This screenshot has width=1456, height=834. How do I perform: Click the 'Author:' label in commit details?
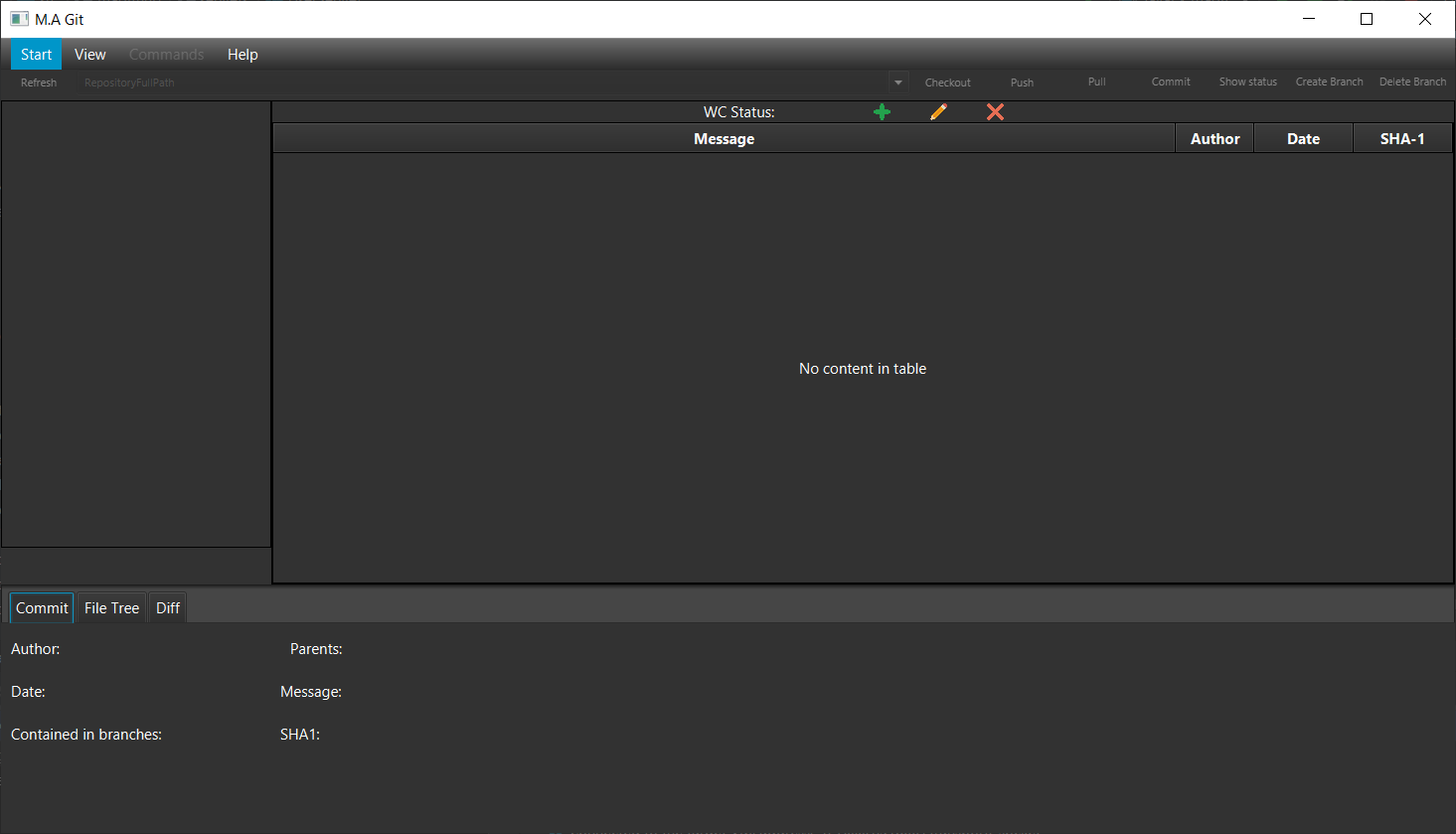[x=36, y=649]
